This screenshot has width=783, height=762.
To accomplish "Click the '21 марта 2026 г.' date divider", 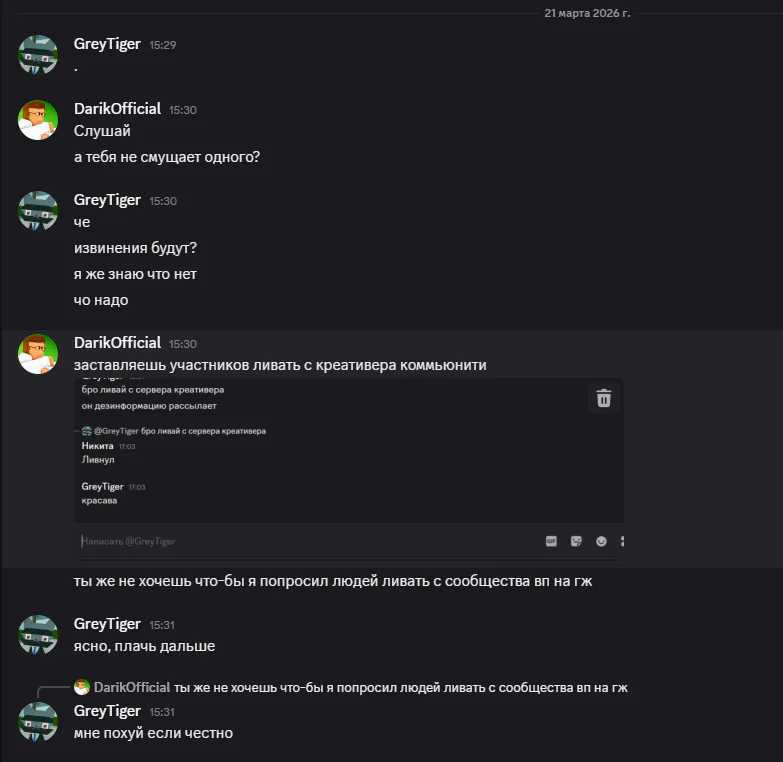I will (x=587, y=13).
